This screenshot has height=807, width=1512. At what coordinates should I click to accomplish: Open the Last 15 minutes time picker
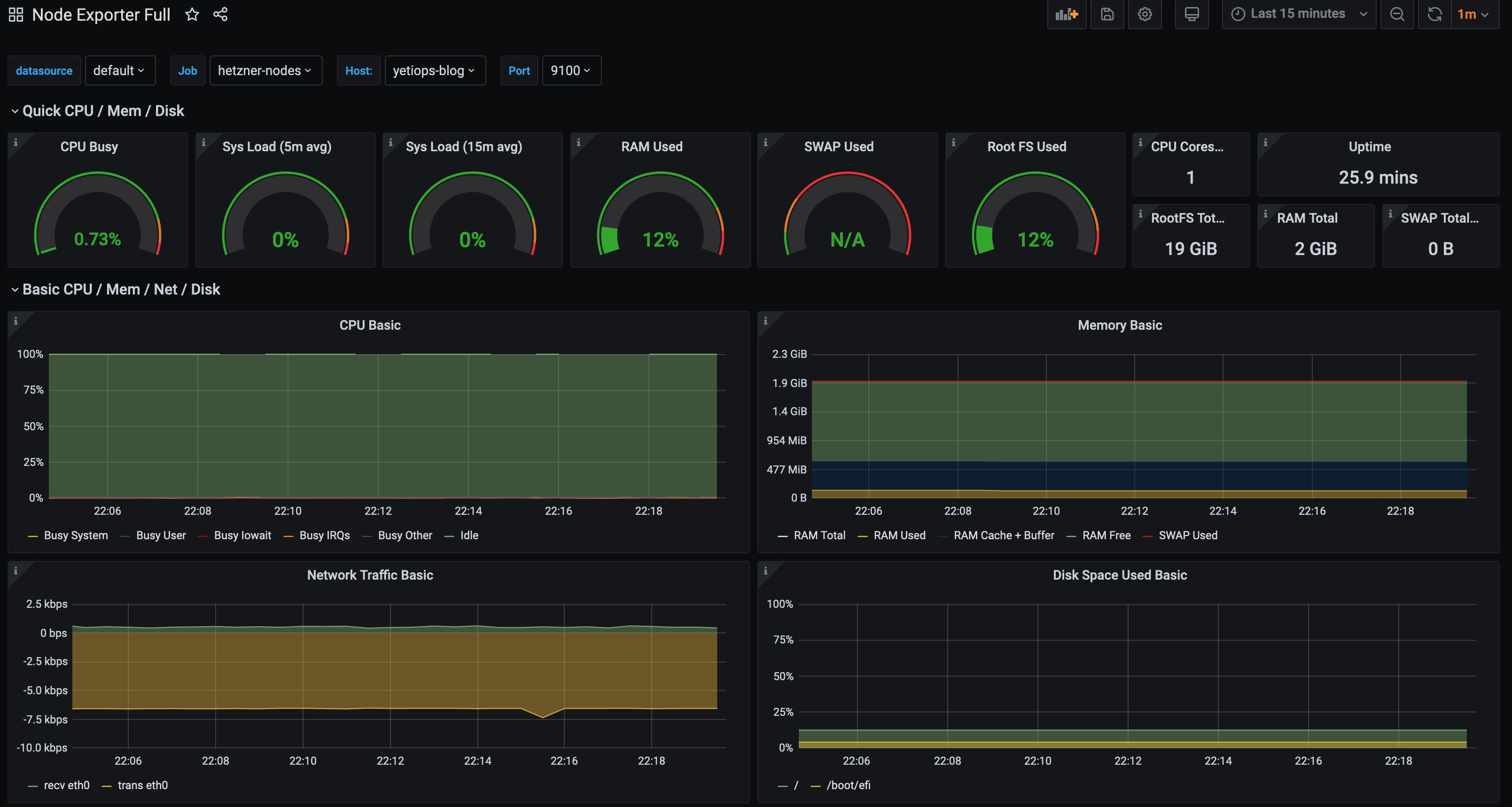1298,14
